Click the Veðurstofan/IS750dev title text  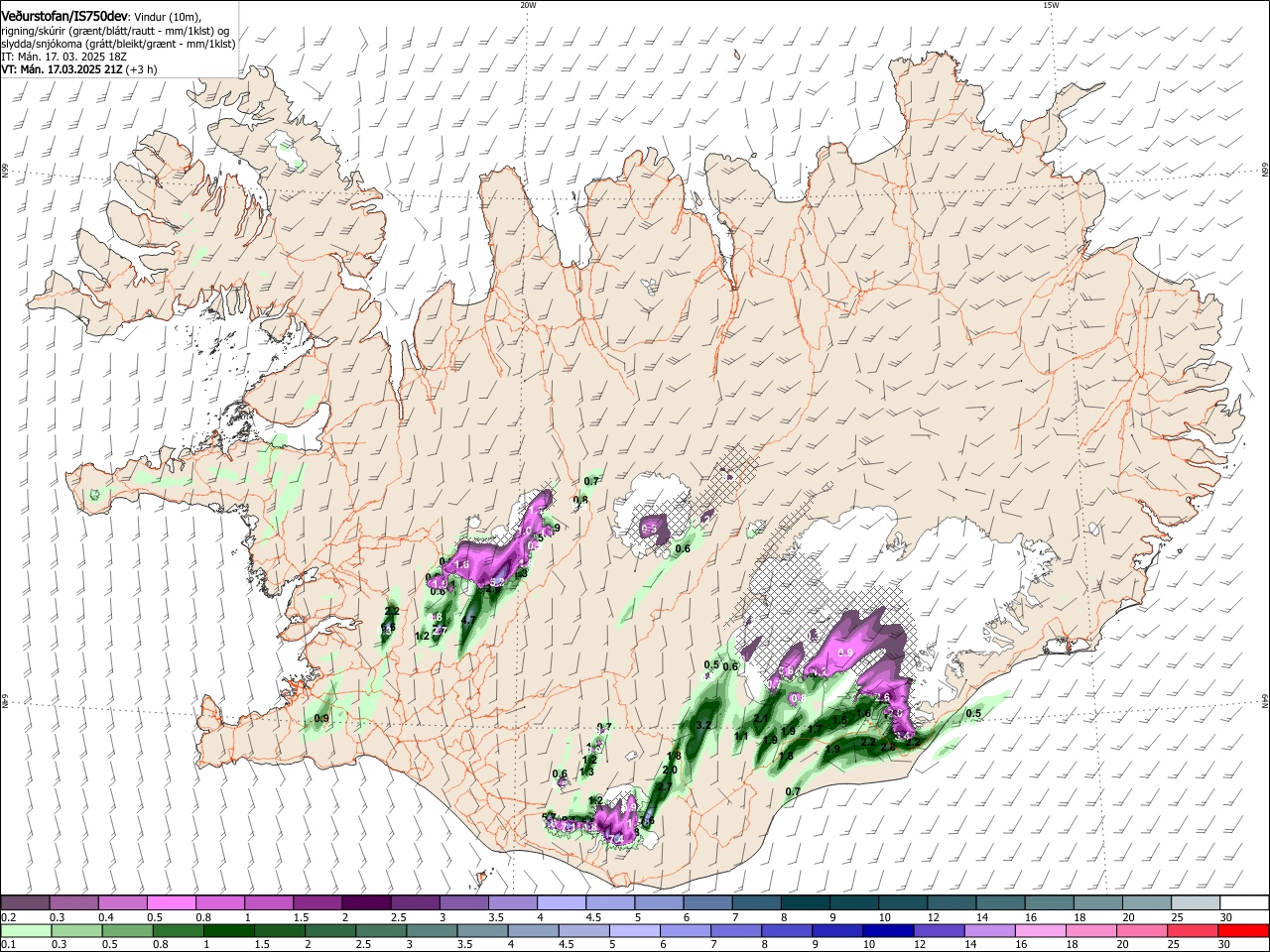64,16
